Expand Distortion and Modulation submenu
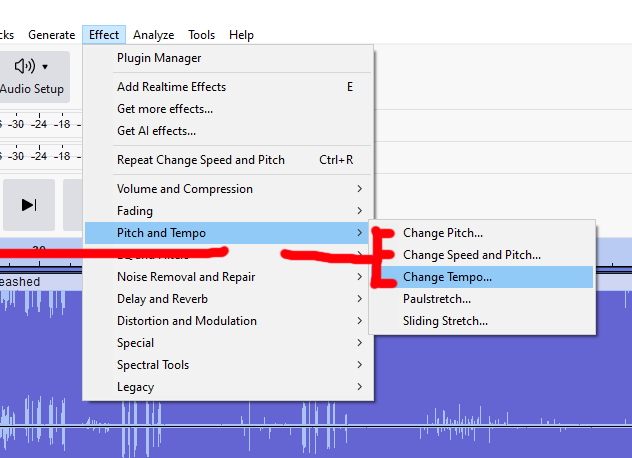This screenshot has height=458, width=632. [x=187, y=321]
